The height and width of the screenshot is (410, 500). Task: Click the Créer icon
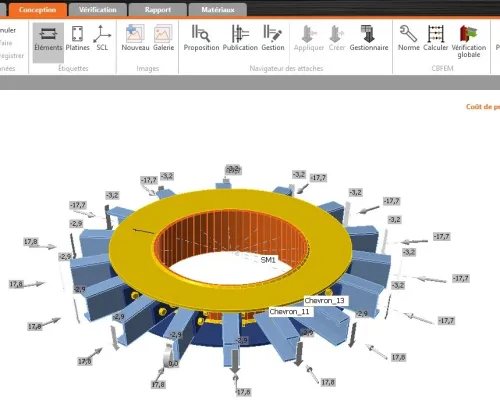point(337,38)
